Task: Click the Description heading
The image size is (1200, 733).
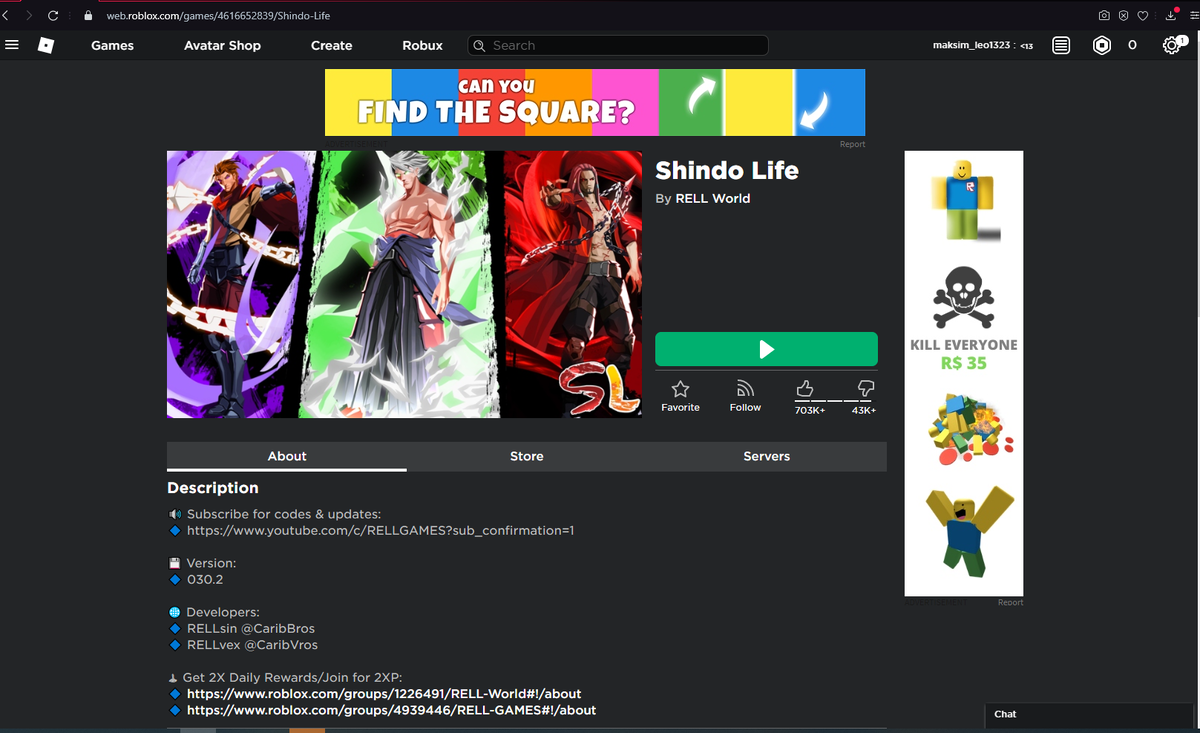Action: coord(213,488)
